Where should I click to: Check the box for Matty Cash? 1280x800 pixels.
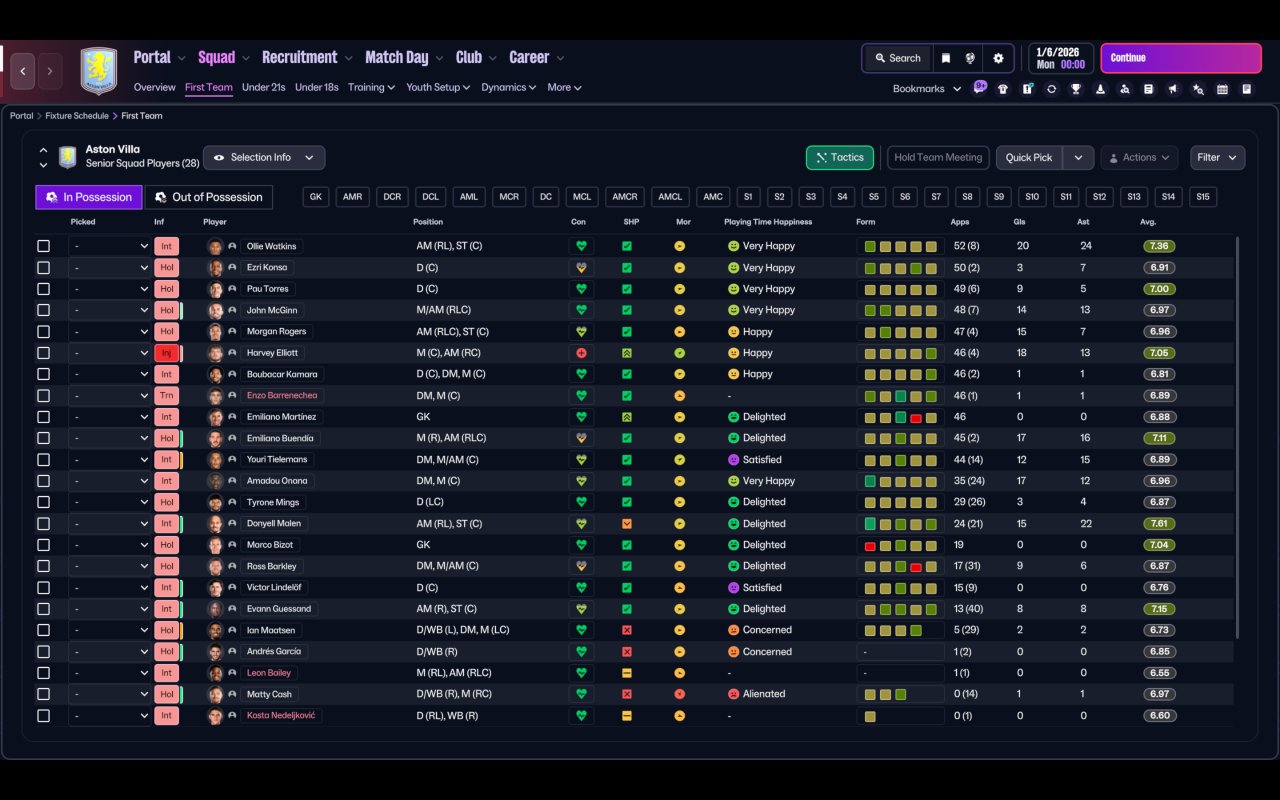click(x=43, y=694)
